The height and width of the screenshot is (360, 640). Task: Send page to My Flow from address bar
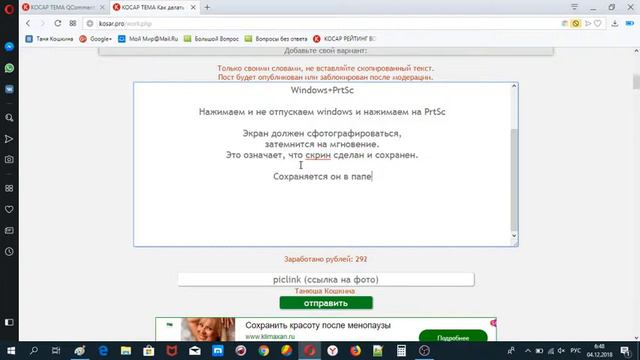588,24
